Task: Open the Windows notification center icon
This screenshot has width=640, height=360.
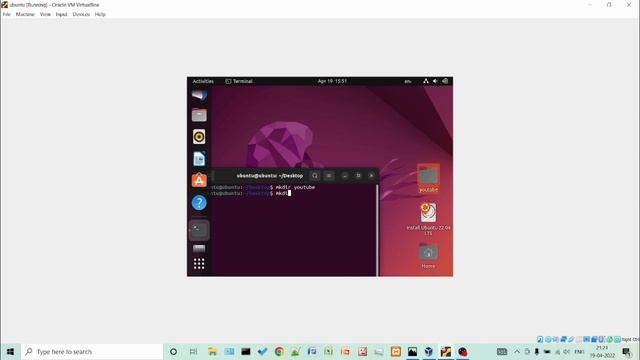Action: click(x=627, y=351)
